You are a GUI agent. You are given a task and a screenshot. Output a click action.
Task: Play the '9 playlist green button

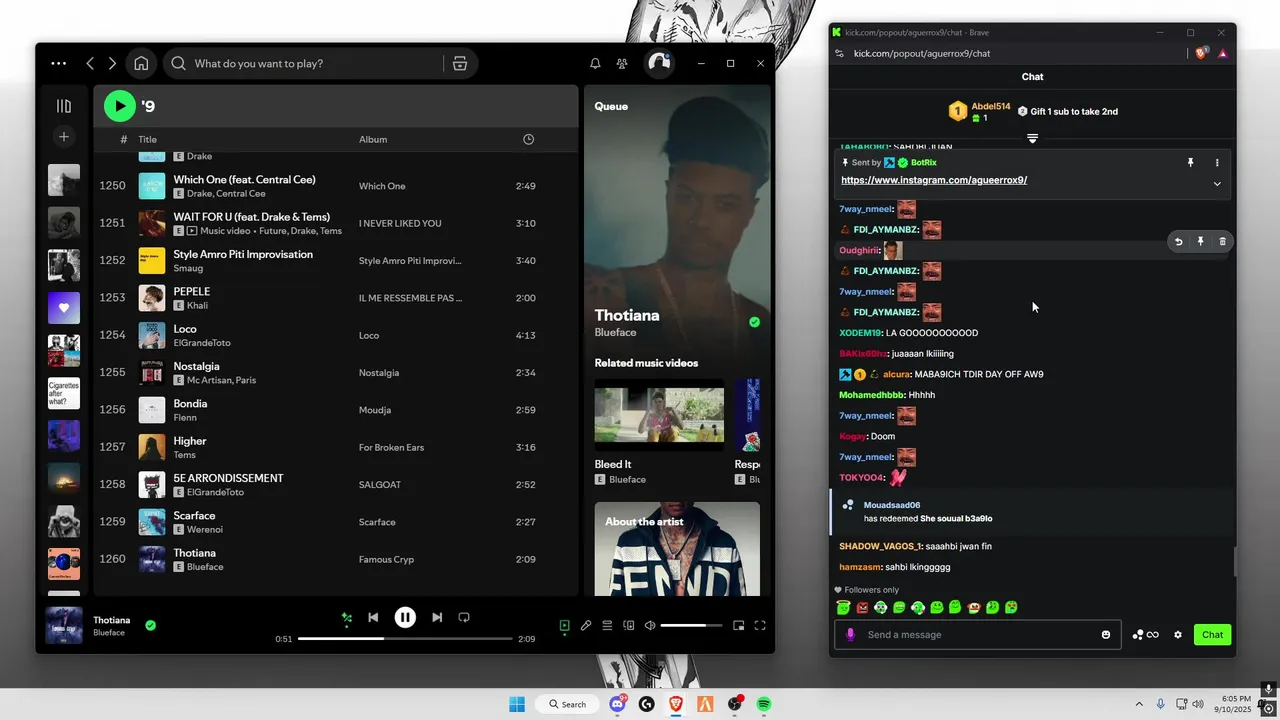[119, 105]
